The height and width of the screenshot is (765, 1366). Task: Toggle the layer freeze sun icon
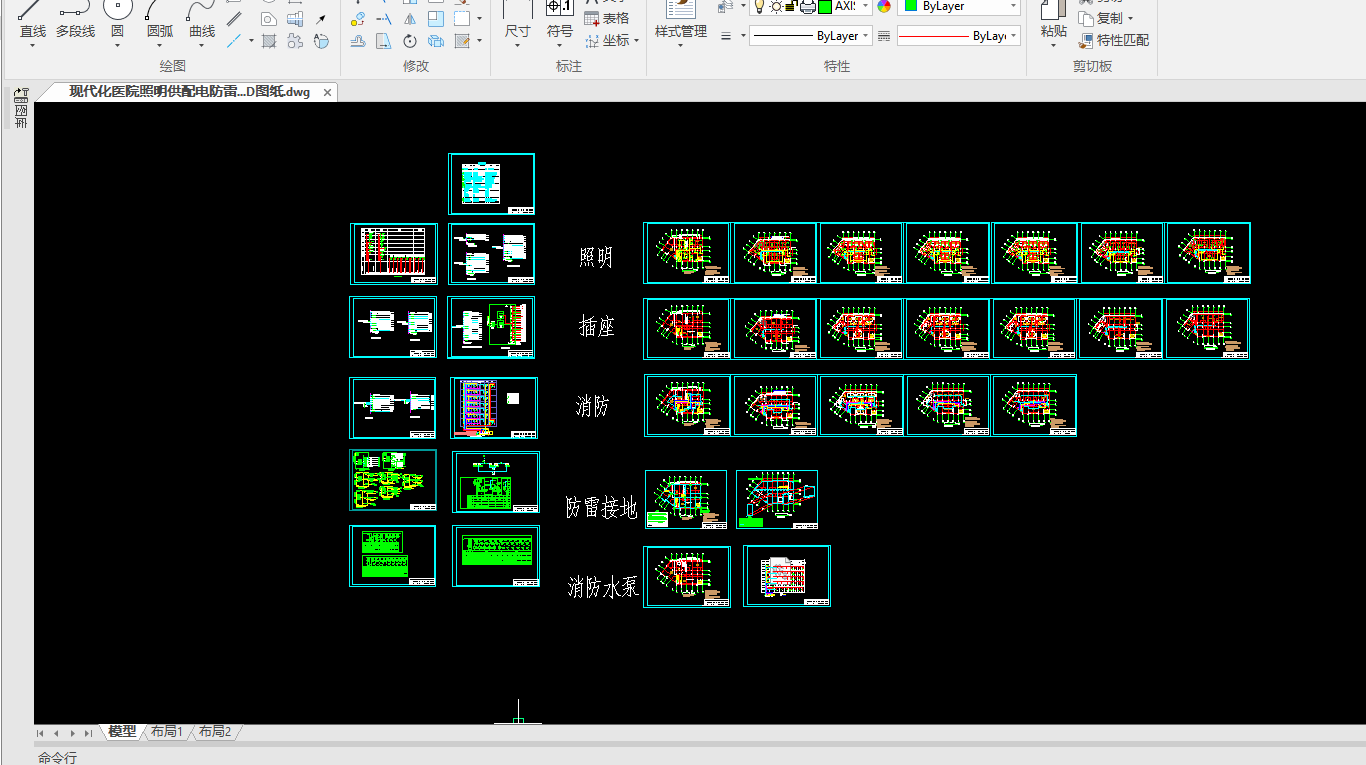click(775, 6)
